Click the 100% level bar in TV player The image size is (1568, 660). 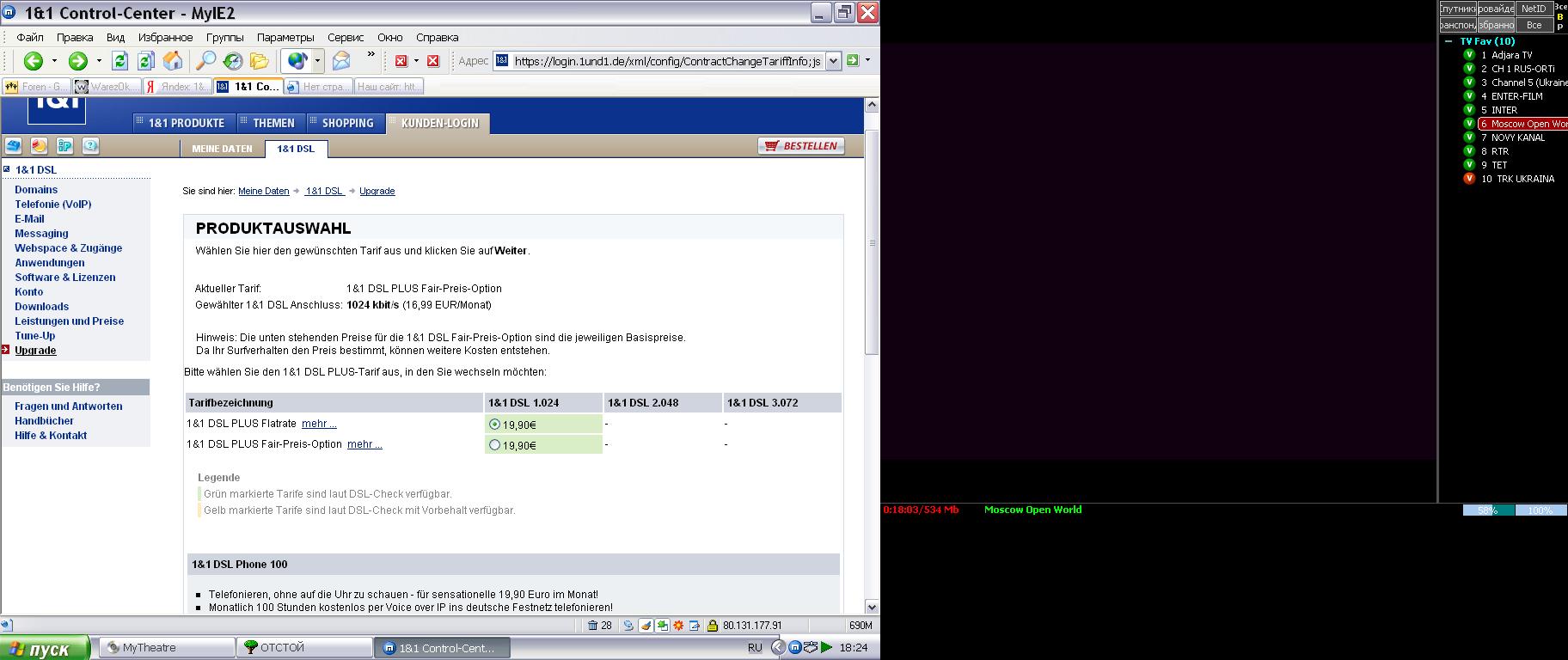click(x=1540, y=510)
